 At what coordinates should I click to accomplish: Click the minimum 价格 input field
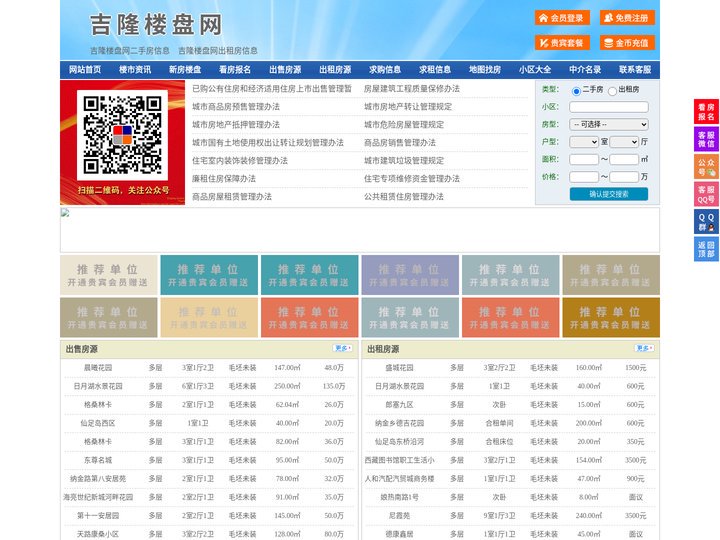coord(584,177)
